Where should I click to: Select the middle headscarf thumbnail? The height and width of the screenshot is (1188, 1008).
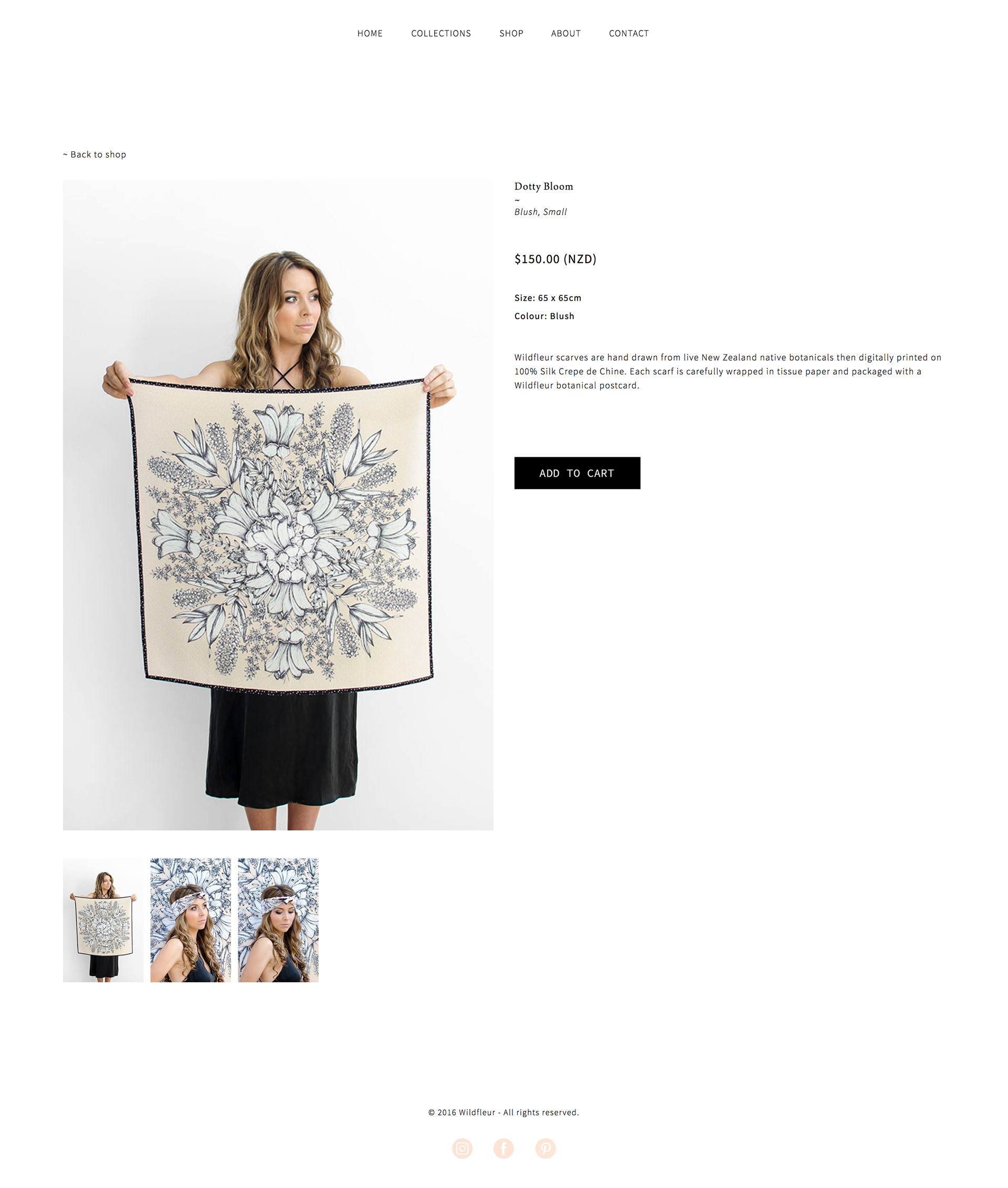(x=190, y=920)
